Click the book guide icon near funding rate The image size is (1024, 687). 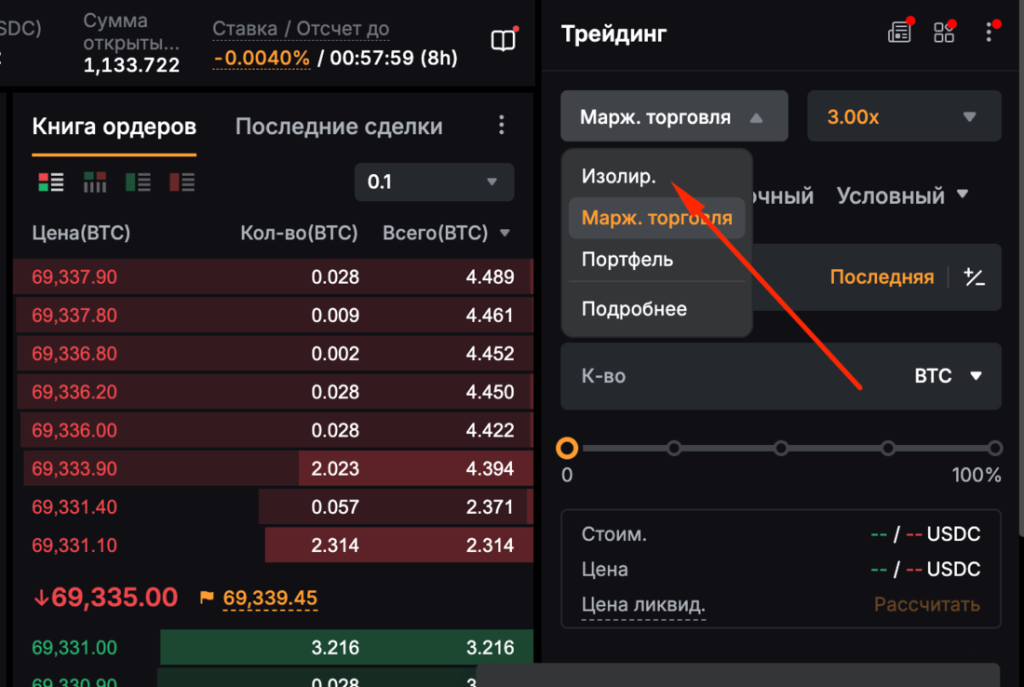pyautogui.click(x=503, y=40)
